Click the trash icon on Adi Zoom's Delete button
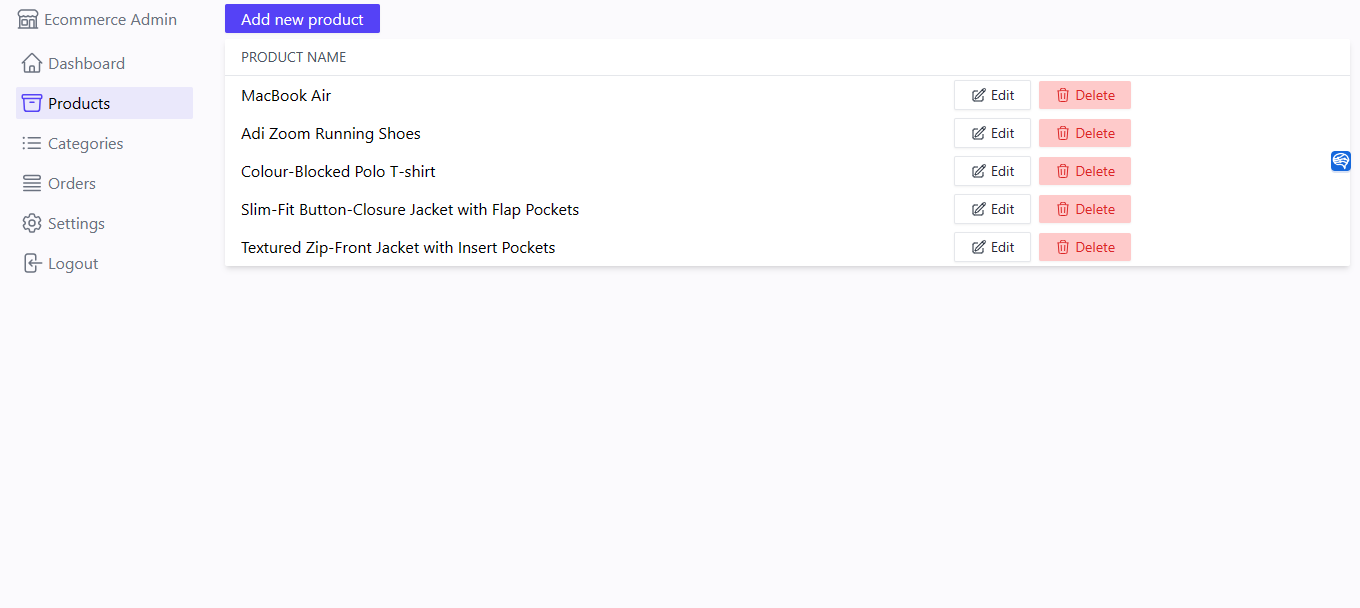The image size is (1360, 608). coord(1063,133)
